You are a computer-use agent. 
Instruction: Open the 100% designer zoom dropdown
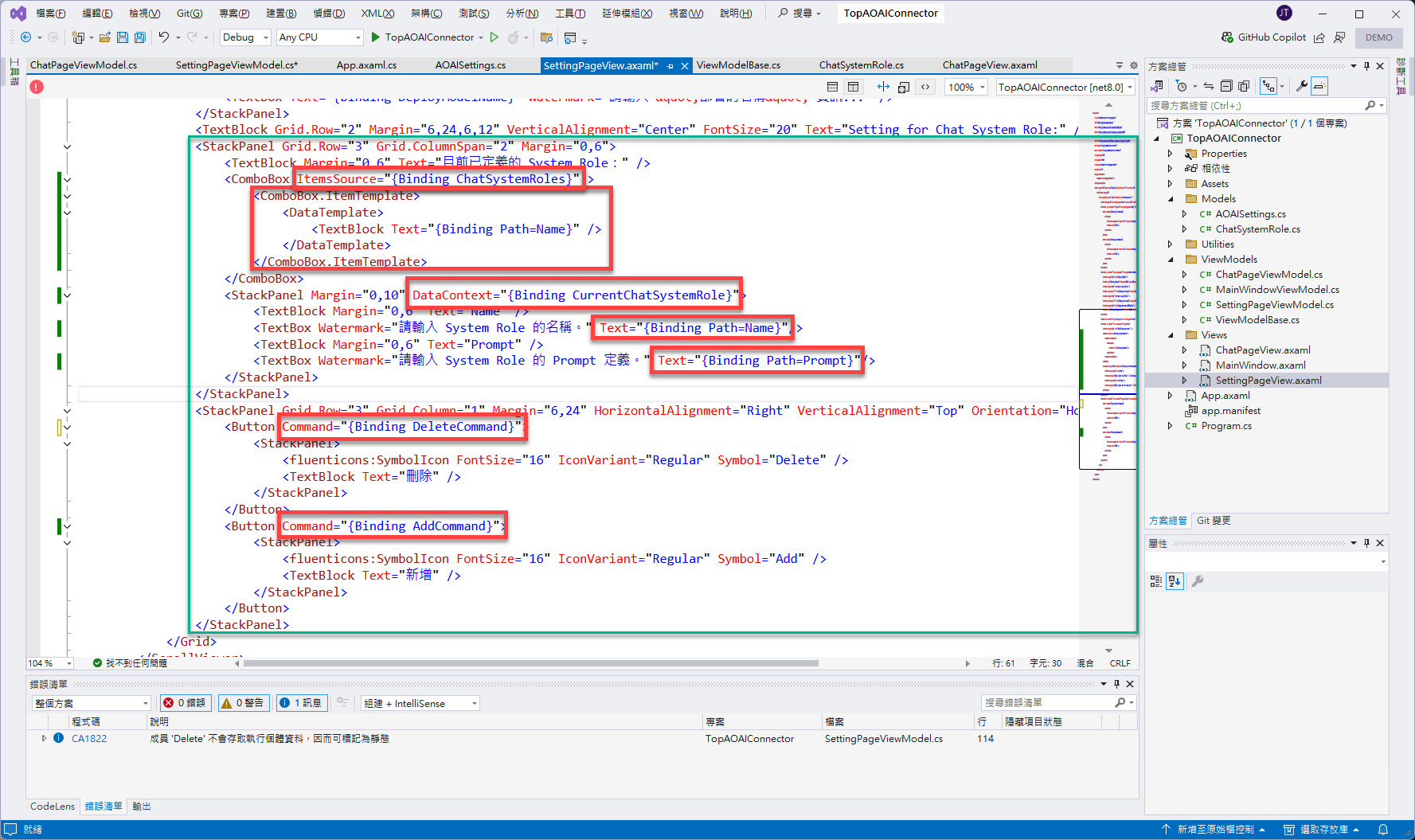[967, 87]
